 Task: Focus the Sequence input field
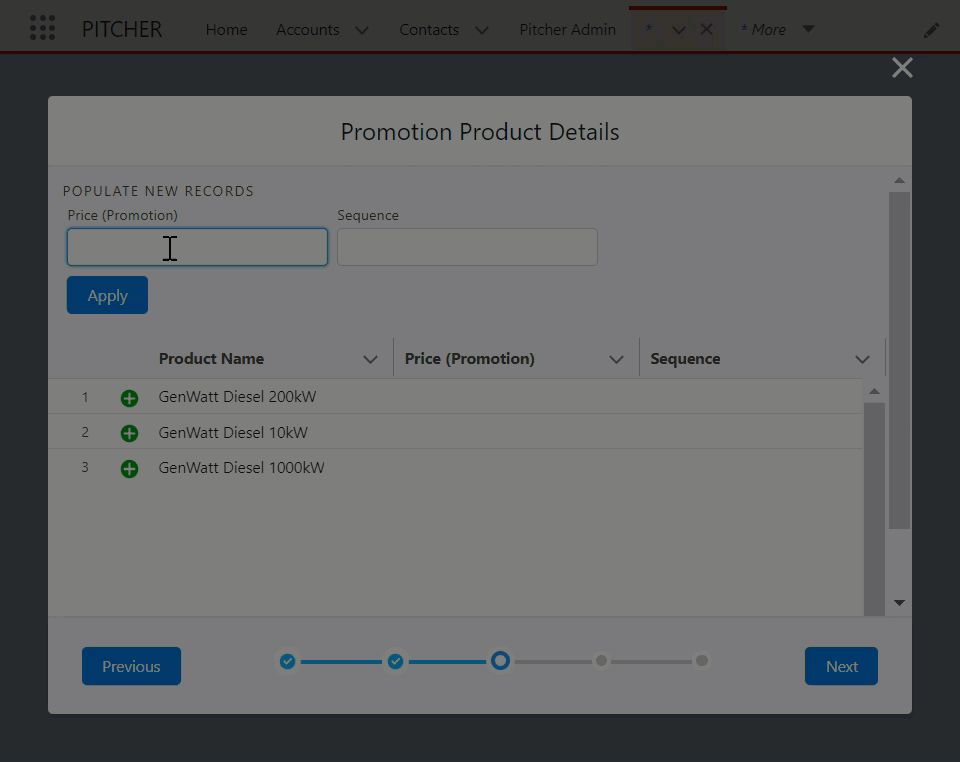click(467, 247)
